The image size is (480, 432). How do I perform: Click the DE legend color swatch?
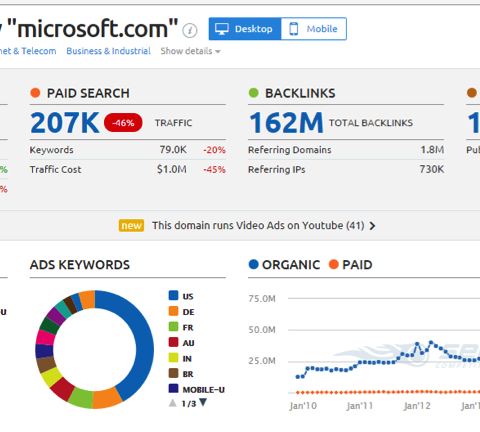[173, 311]
